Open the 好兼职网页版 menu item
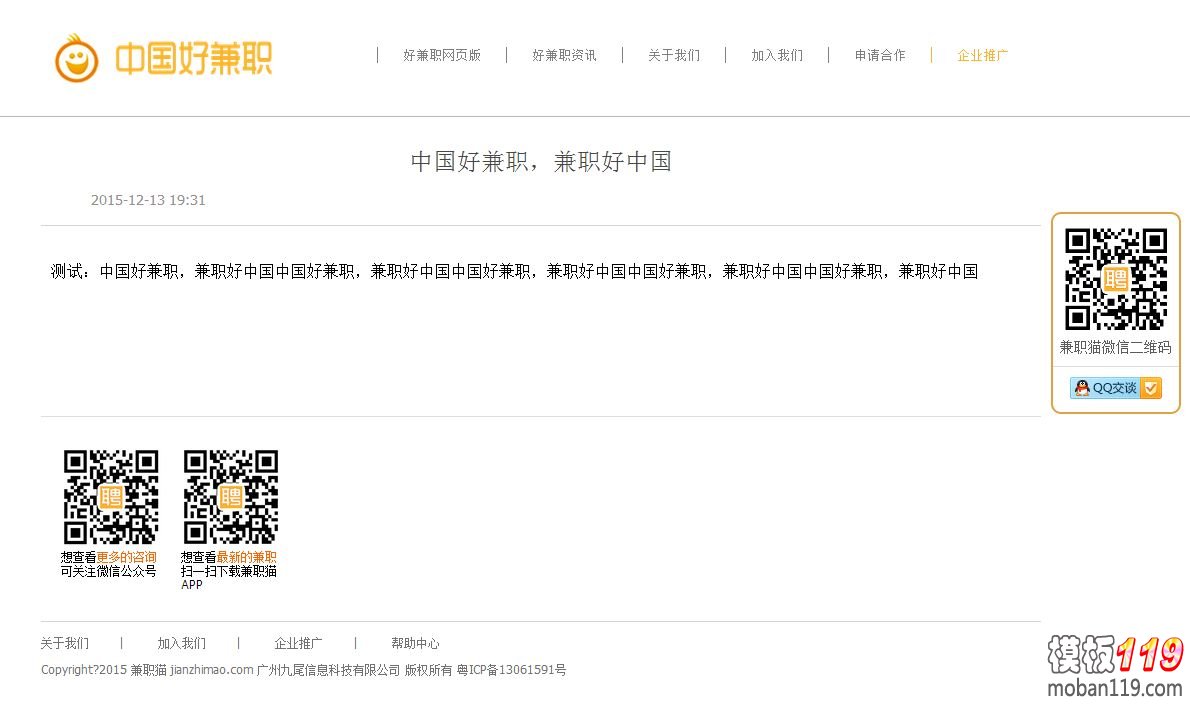The height and width of the screenshot is (716, 1190). 442,55
